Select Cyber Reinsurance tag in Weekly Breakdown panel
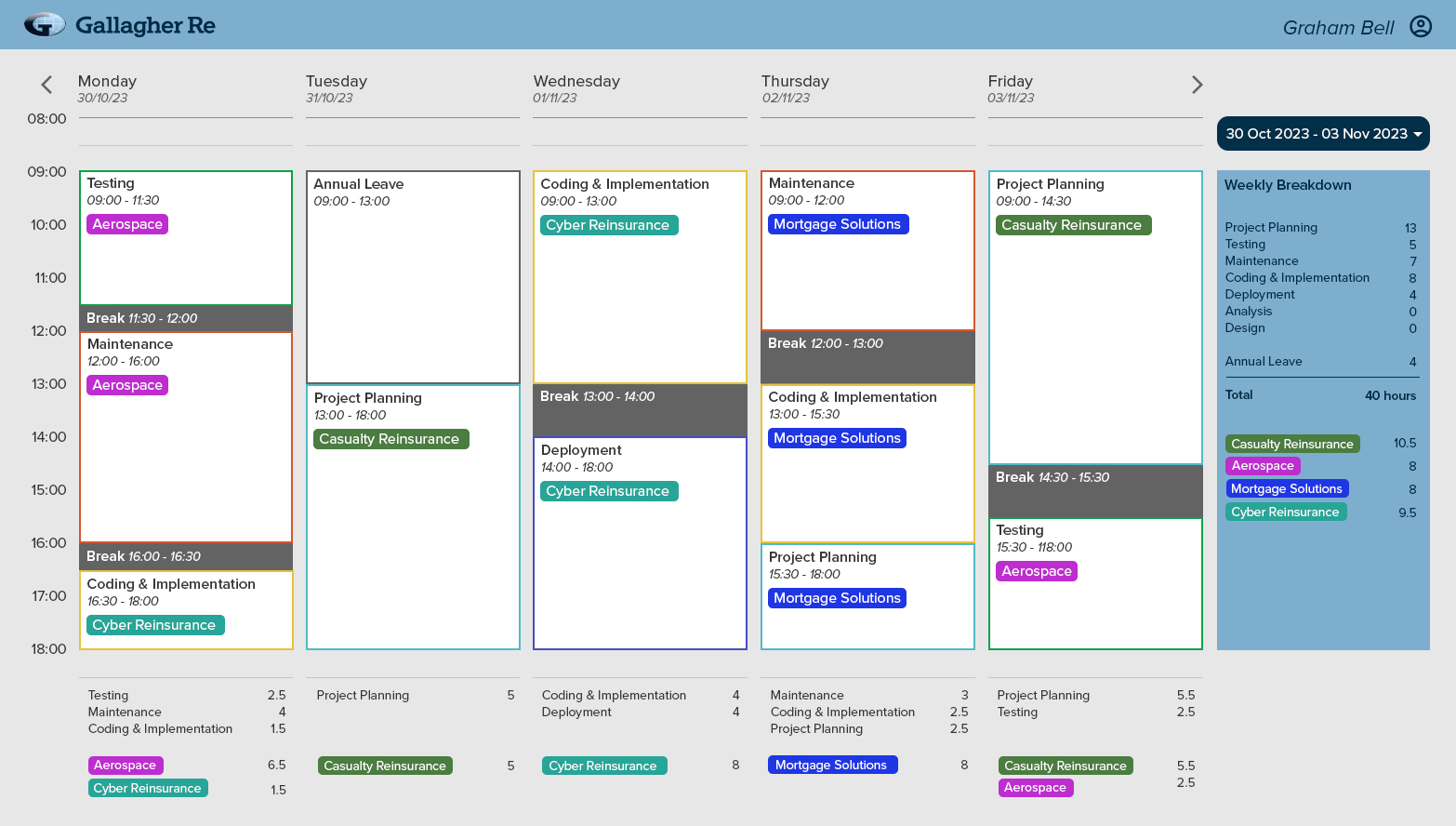Viewport: 1456px width, 826px height. pyautogui.click(x=1285, y=513)
